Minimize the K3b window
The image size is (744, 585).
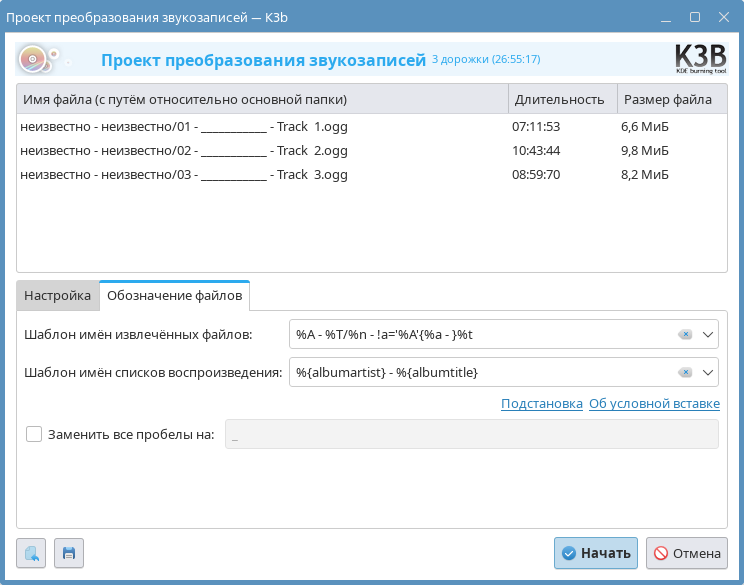667,17
